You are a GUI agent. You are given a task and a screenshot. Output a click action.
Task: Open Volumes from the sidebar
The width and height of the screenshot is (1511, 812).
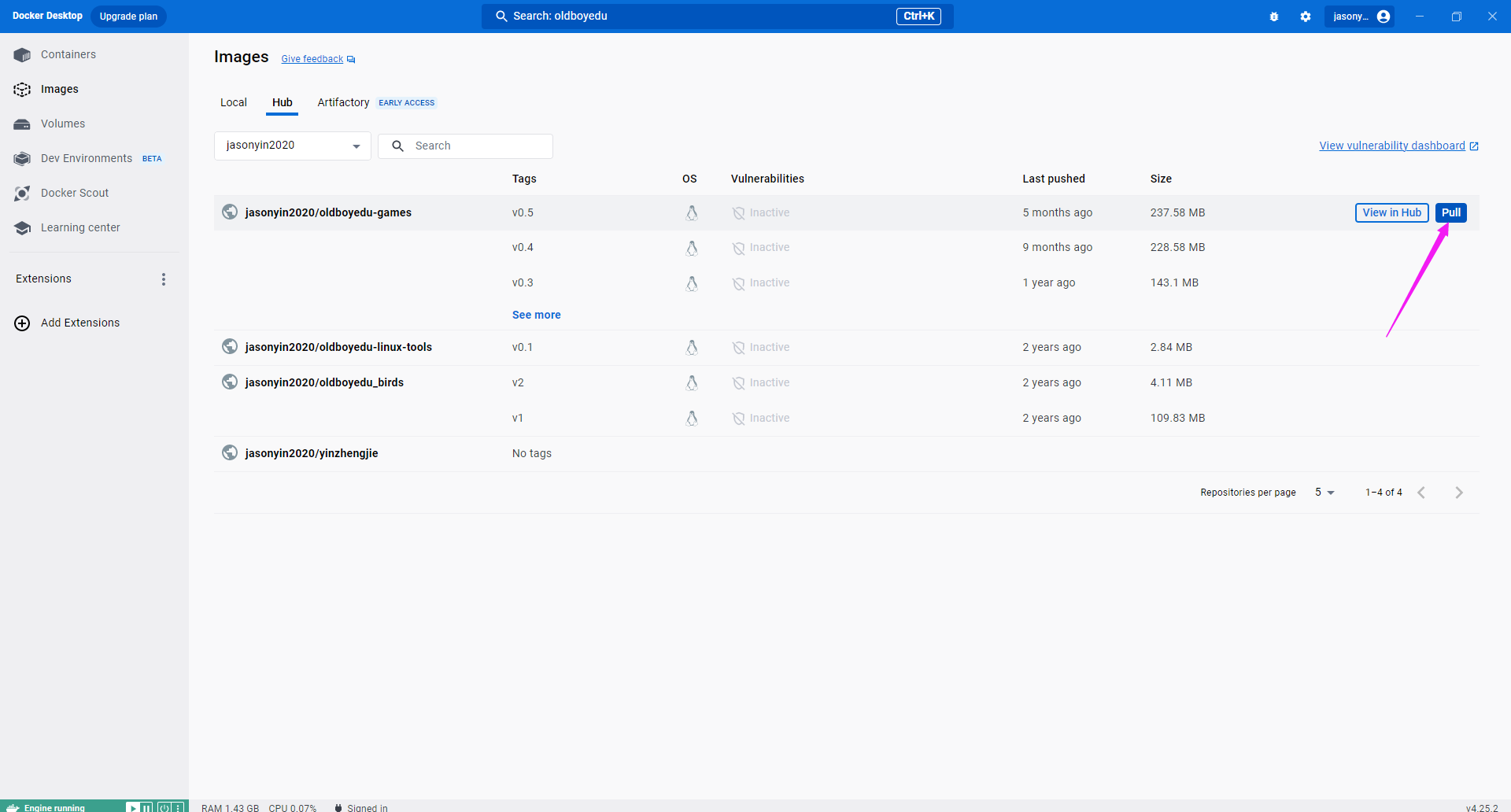tap(62, 124)
